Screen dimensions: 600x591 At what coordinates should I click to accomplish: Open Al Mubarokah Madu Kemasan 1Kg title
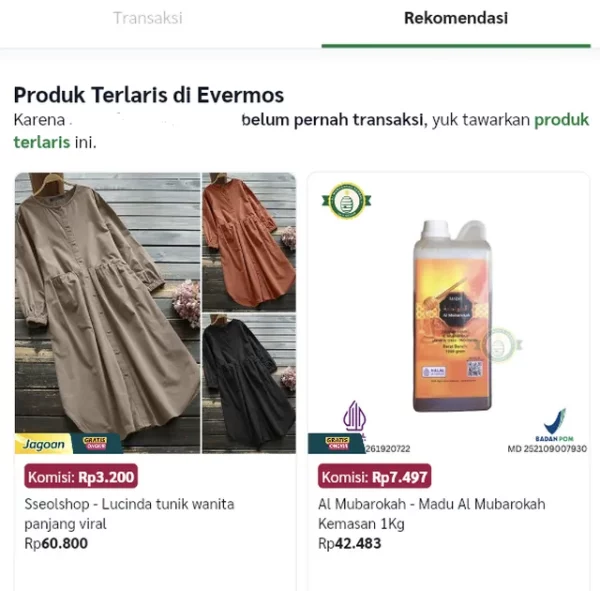[432, 514]
